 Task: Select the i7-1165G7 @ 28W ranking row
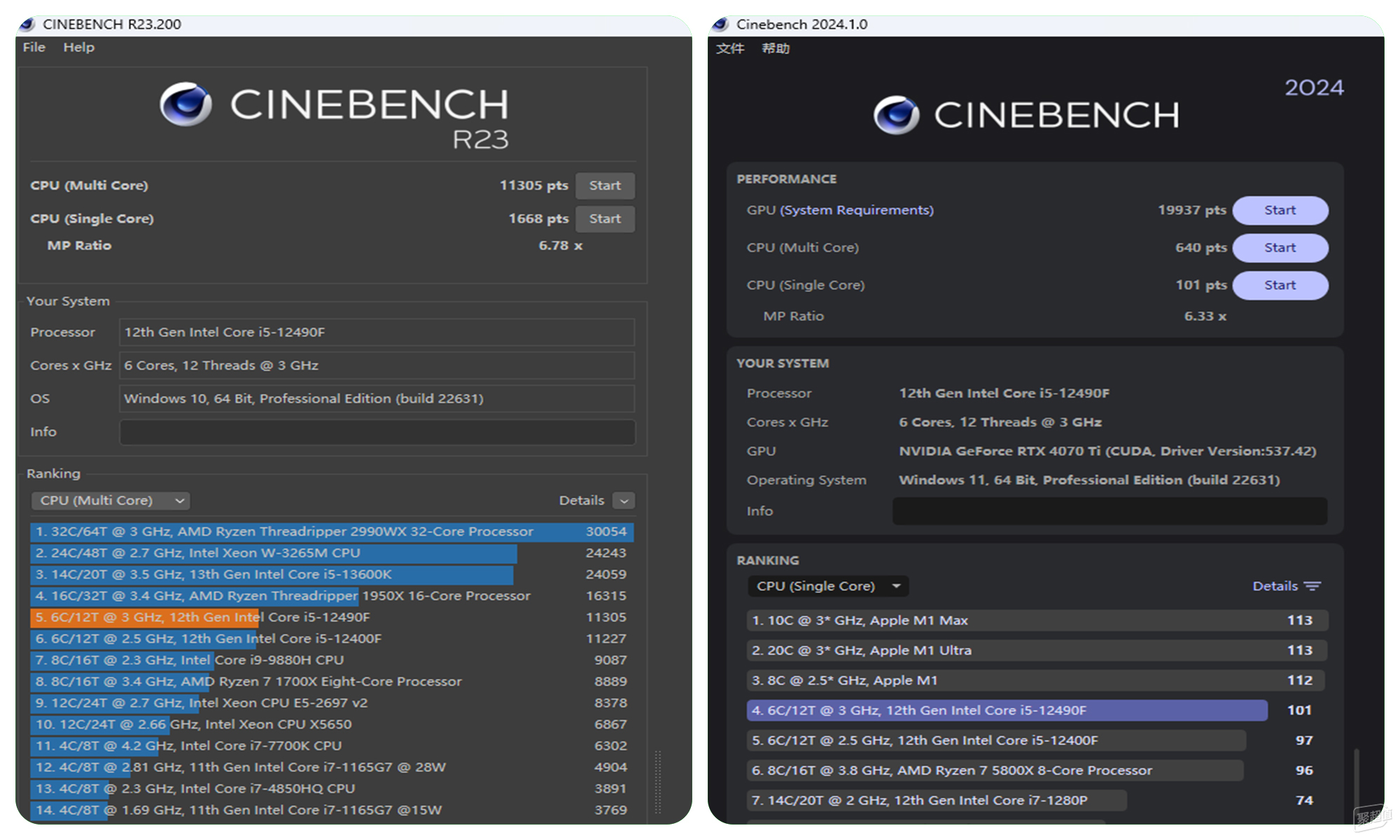332,767
